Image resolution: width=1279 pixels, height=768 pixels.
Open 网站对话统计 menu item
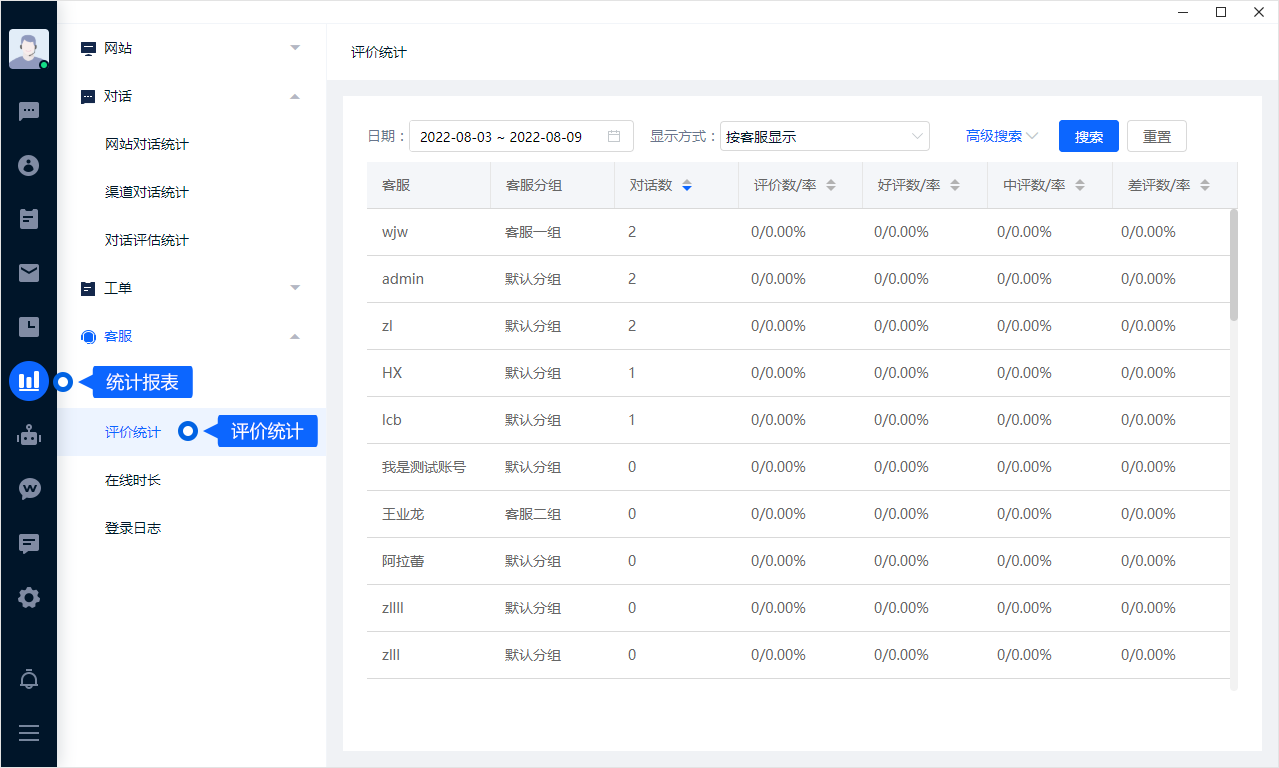147,144
